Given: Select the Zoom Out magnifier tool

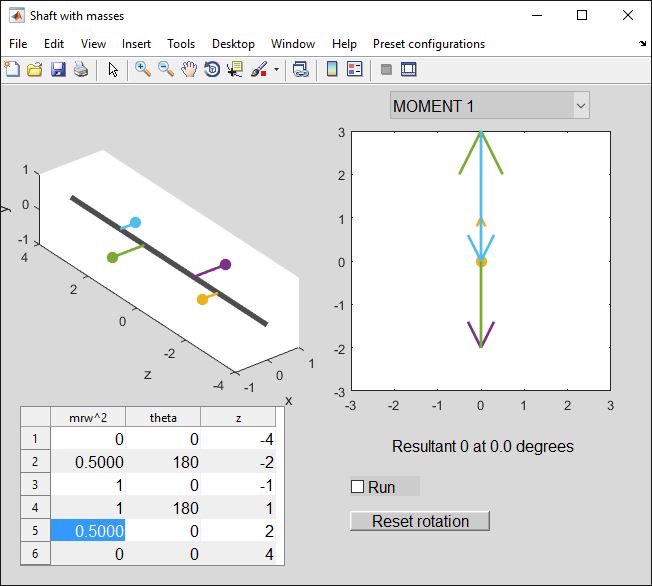Looking at the screenshot, I should (x=166, y=69).
